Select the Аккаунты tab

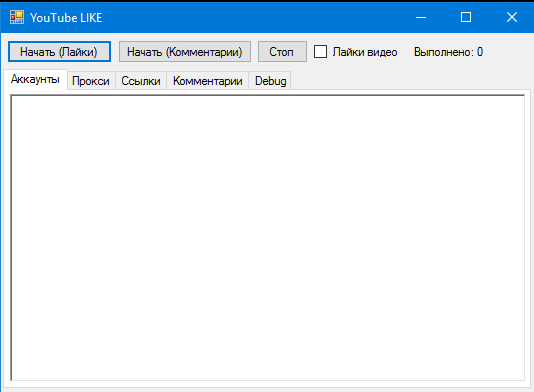[x=35, y=79]
